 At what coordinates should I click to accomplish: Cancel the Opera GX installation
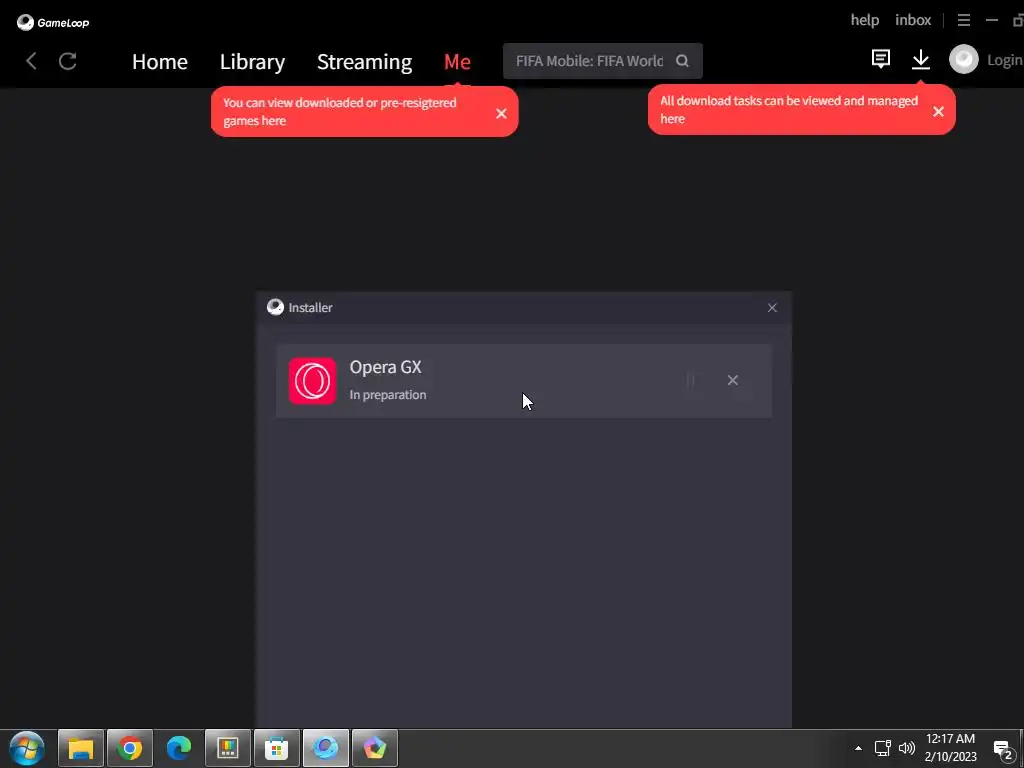pos(733,380)
